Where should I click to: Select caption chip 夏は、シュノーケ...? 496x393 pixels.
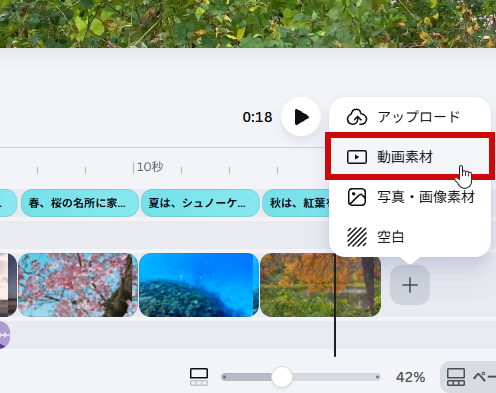pyautogui.click(x=200, y=203)
